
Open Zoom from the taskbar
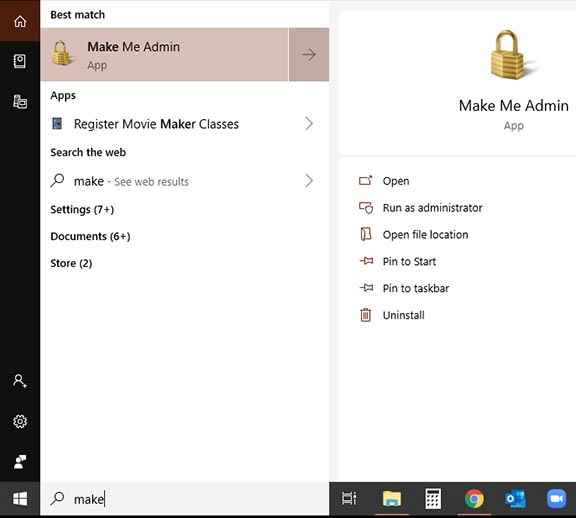click(557, 499)
